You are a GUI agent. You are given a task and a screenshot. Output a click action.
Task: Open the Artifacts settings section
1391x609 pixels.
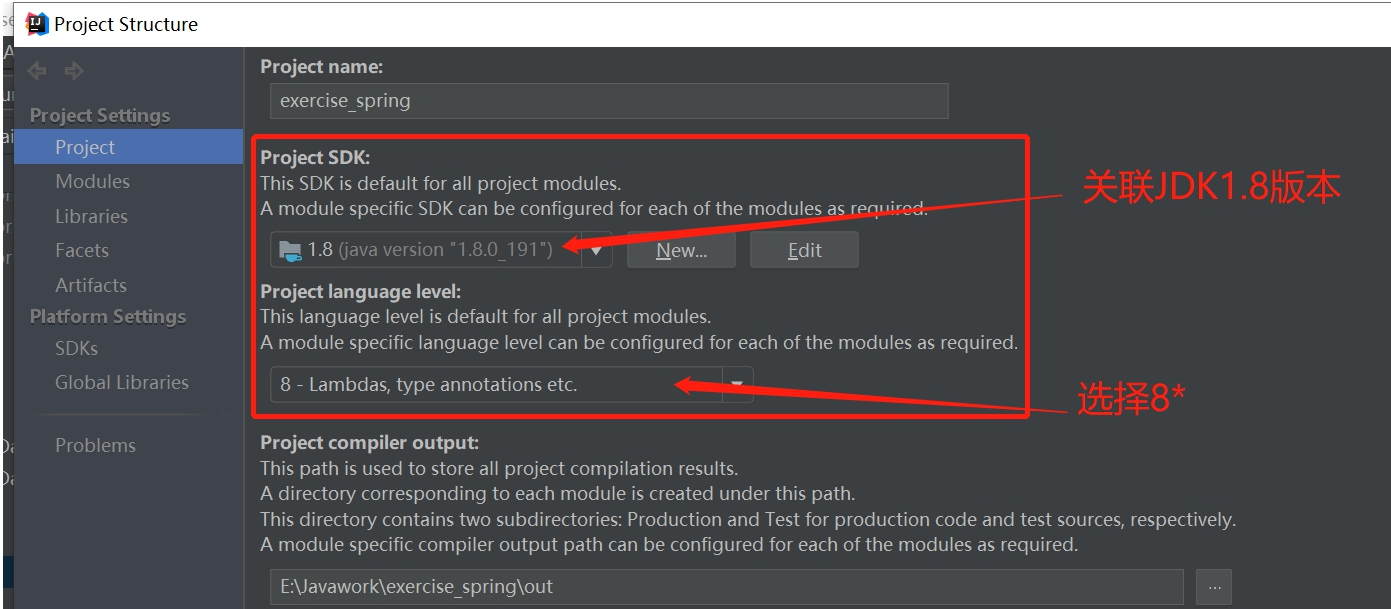[91, 285]
